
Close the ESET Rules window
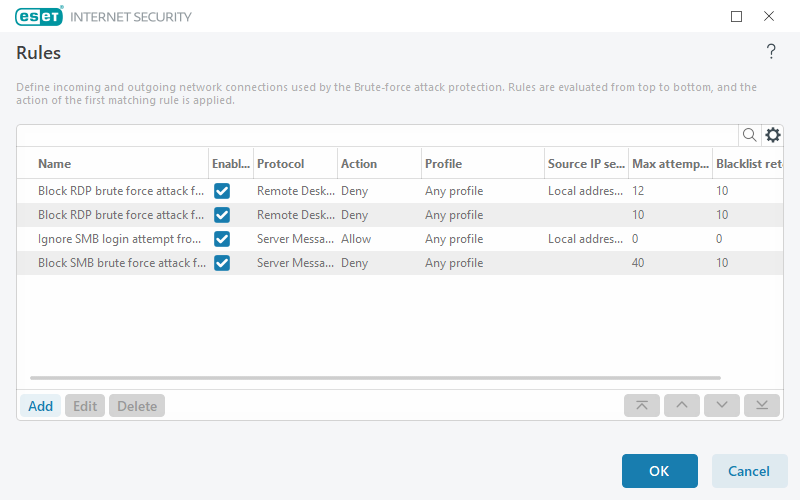769,16
